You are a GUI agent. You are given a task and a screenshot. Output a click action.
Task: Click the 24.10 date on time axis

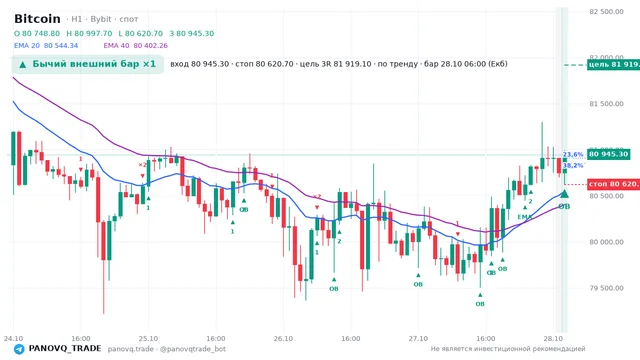(13, 339)
